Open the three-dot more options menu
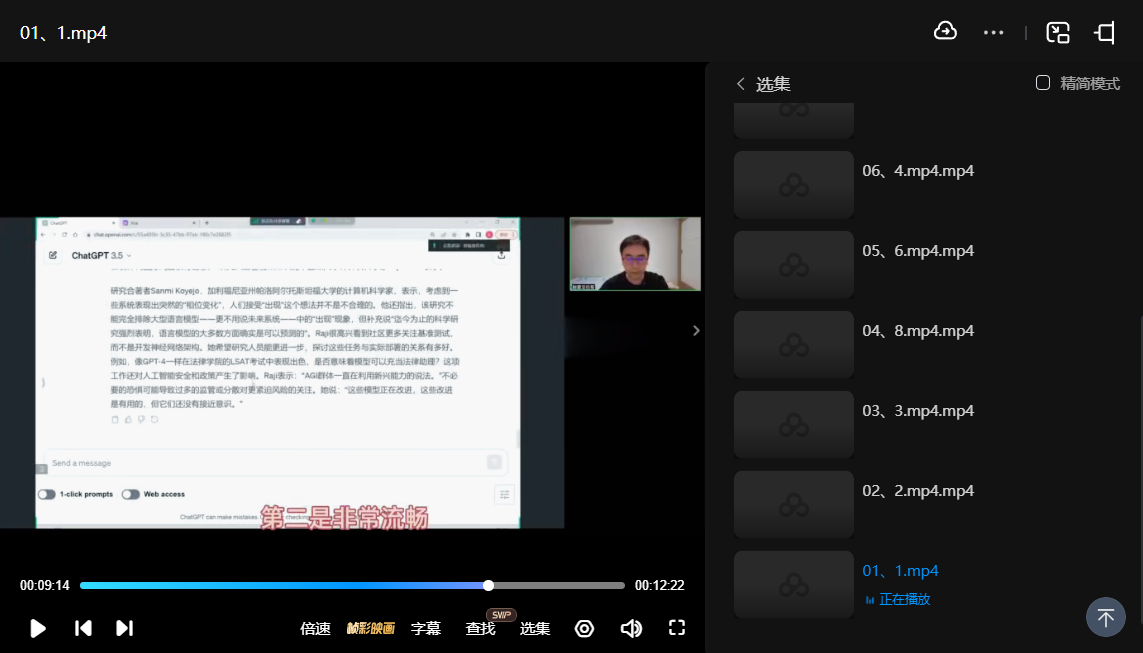 (x=993, y=32)
